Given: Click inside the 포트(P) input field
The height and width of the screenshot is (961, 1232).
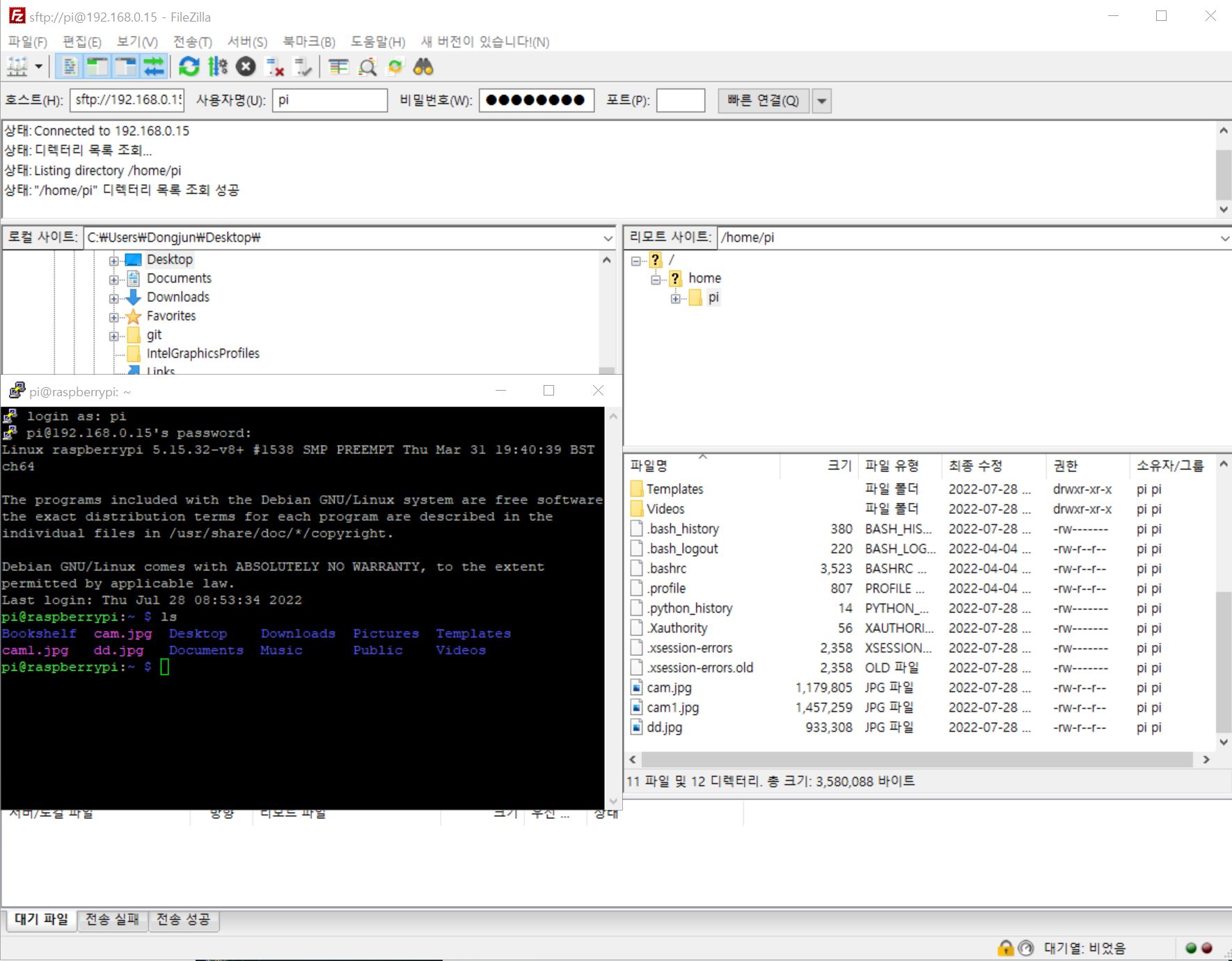Looking at the screenshot, I should 681,100.
